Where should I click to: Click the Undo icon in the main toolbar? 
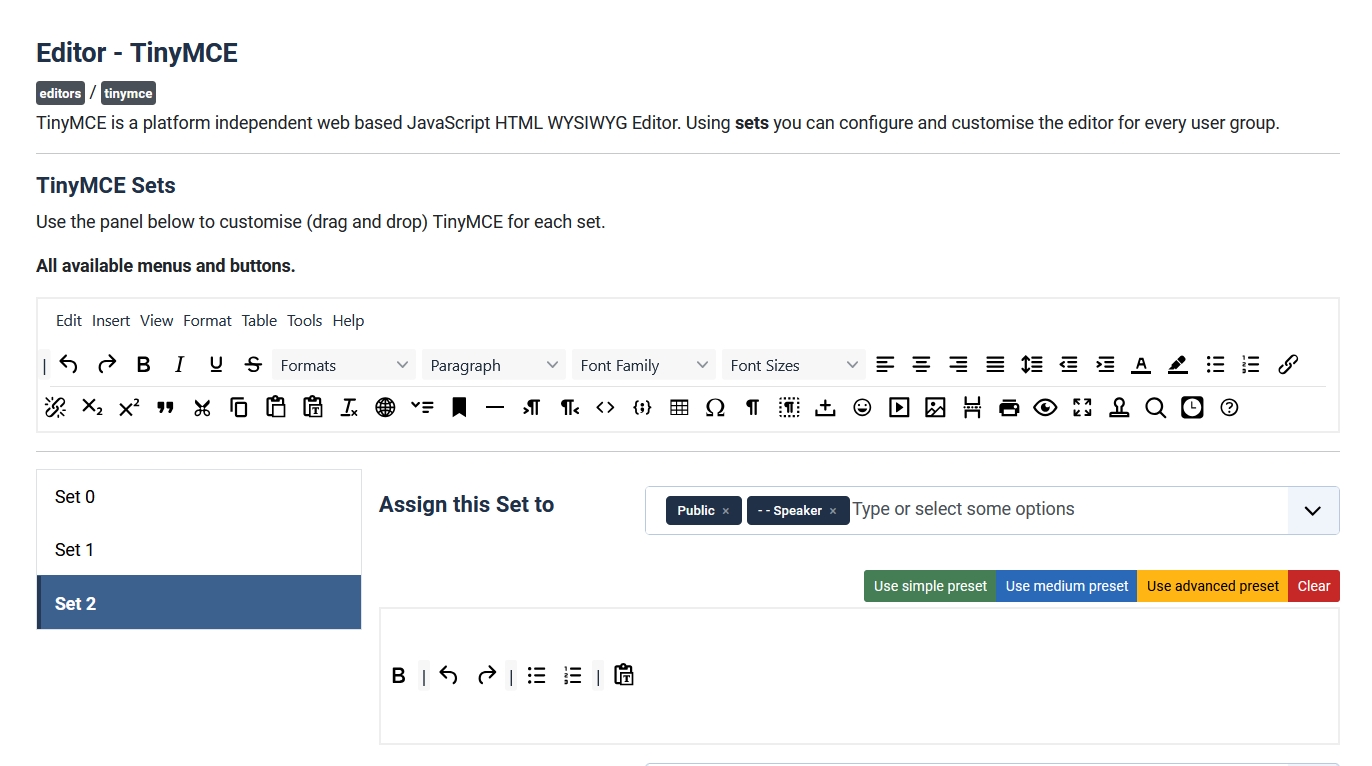point(68,364)
